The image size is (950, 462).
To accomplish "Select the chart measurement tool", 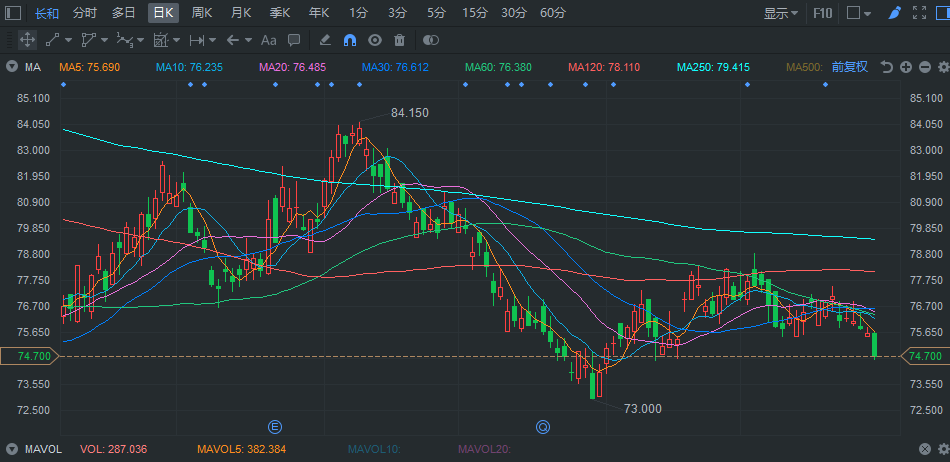I will pyautogui.click(x=161, y=40).
